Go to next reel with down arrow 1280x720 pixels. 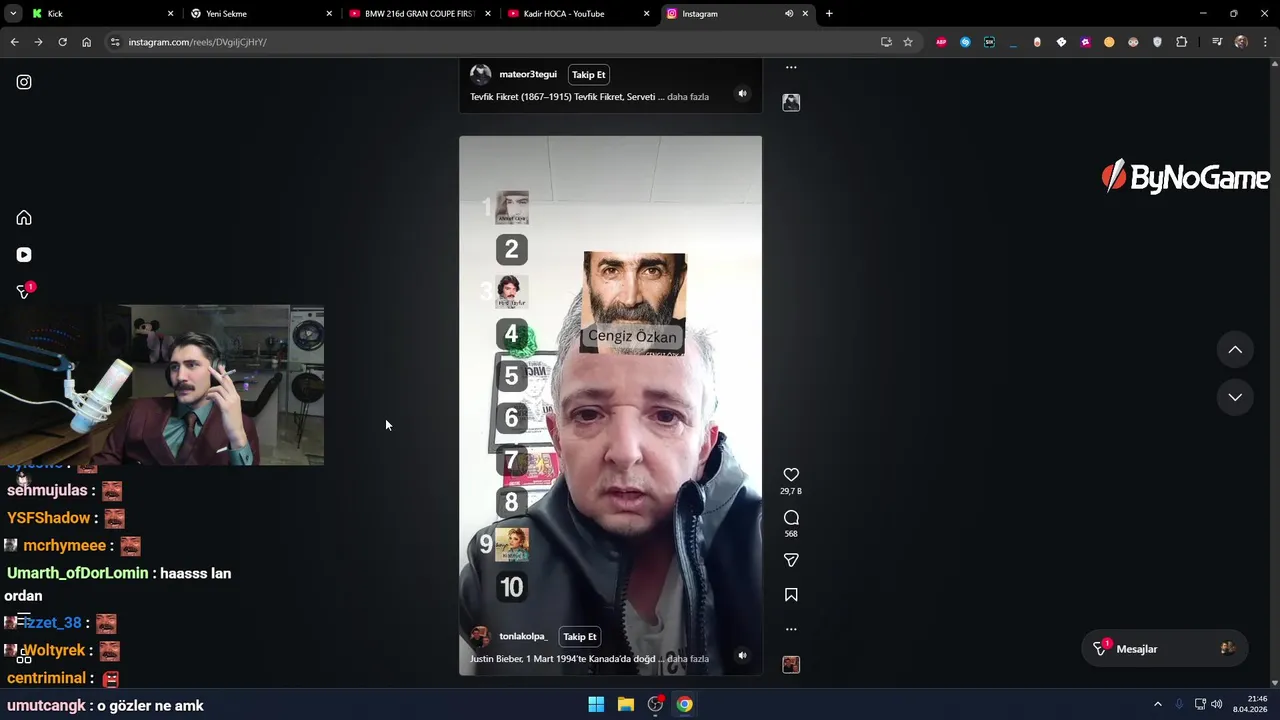pyautogui.click(x=1235, y=397)
